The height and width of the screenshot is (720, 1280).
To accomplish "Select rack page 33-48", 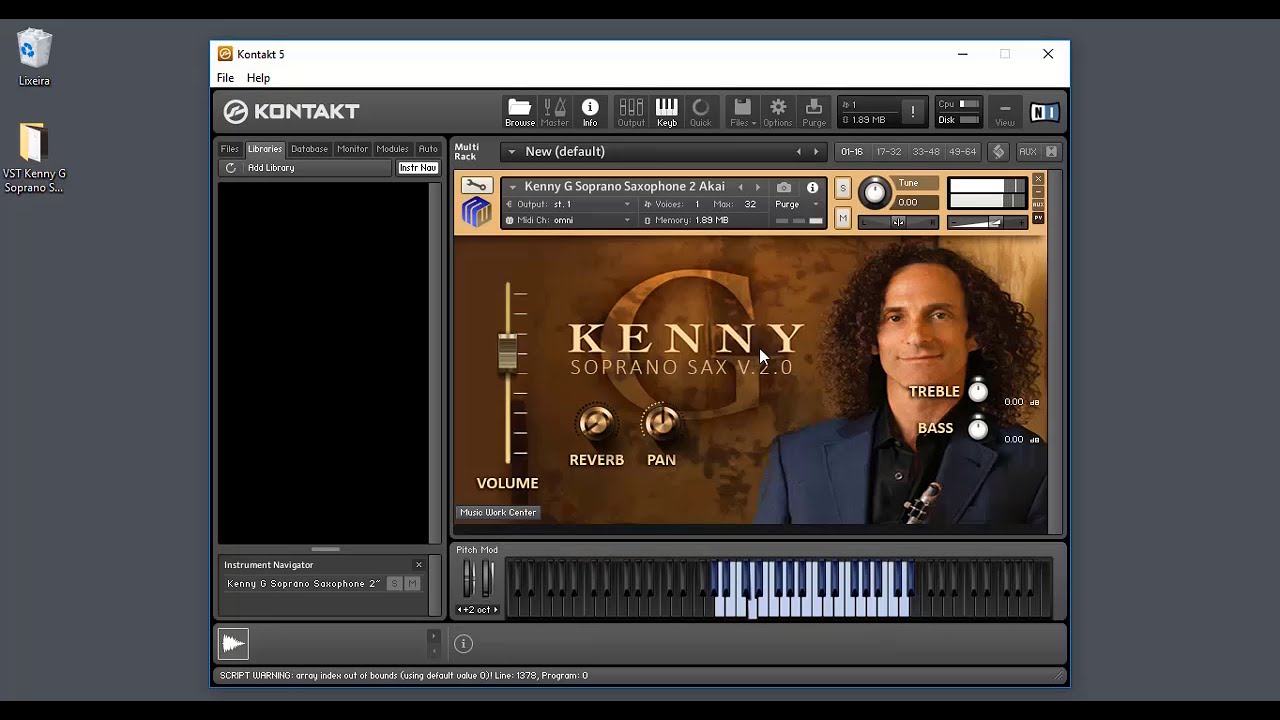I will [x=925, y=152].
